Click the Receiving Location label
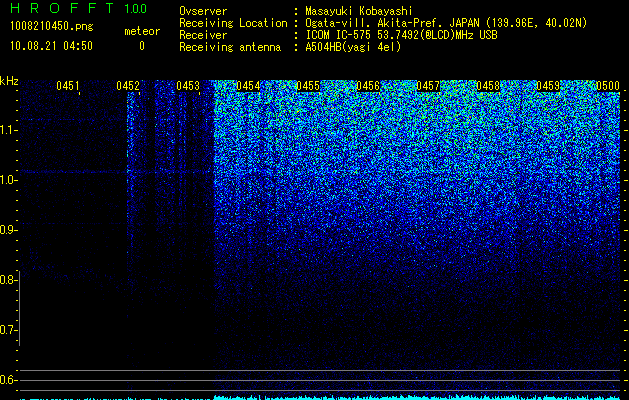The height and width of the screenshot is (400, 629). (233, 23)
